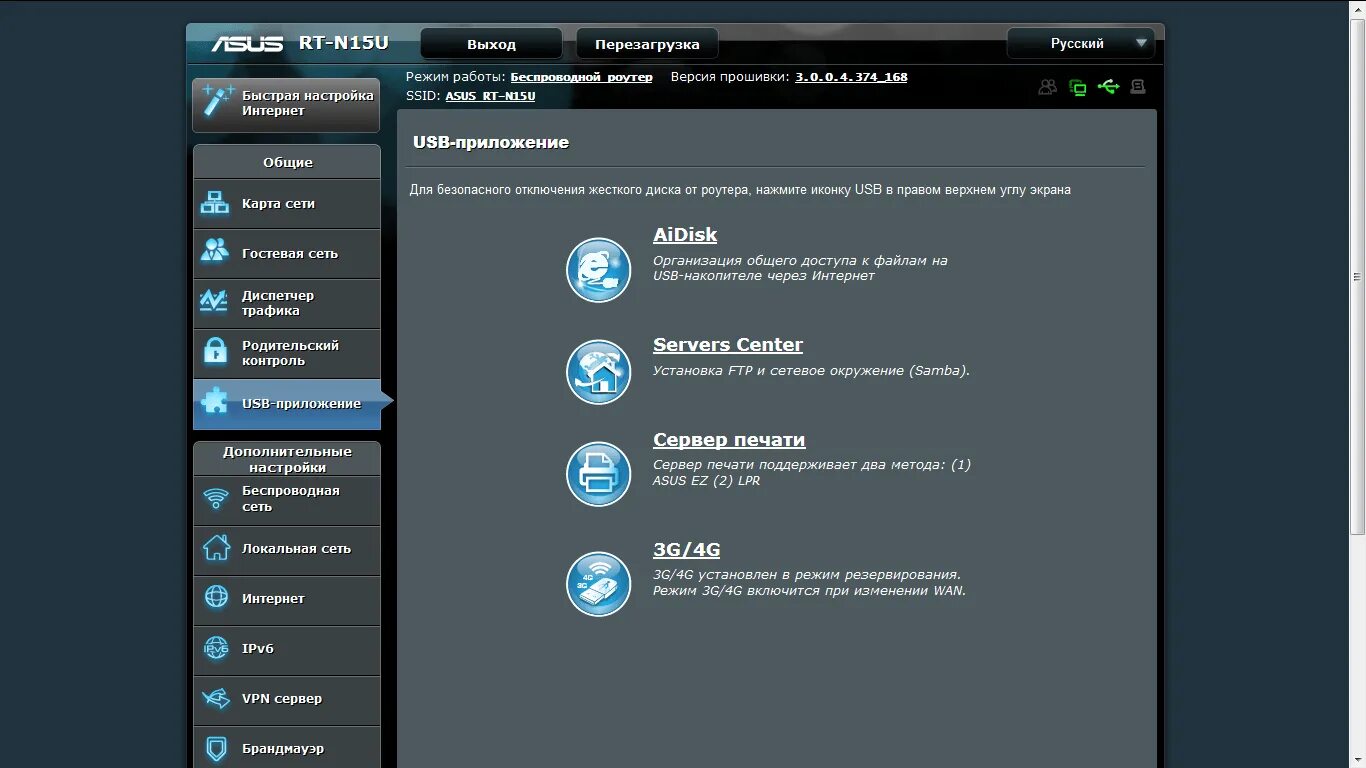
Task: Open Карта сети menu item
Action: tap(287, 204)
